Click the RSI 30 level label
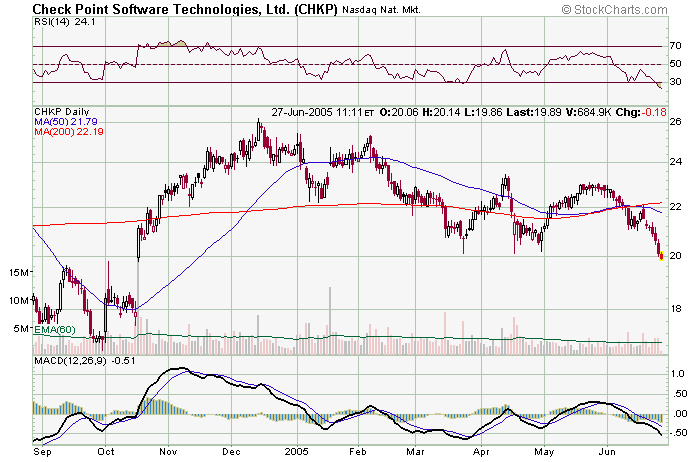Screen dimensions: 700x462 pyautogui.click(x=675, y=82)
